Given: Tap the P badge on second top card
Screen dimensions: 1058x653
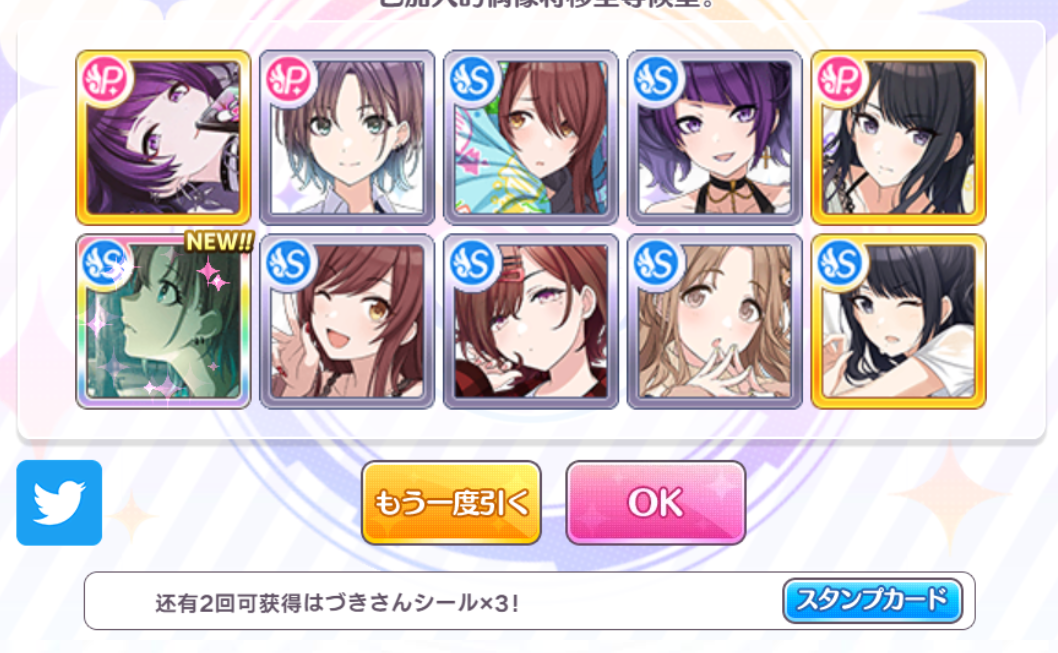Looking at the screenshot, I should tap(290, 80).
